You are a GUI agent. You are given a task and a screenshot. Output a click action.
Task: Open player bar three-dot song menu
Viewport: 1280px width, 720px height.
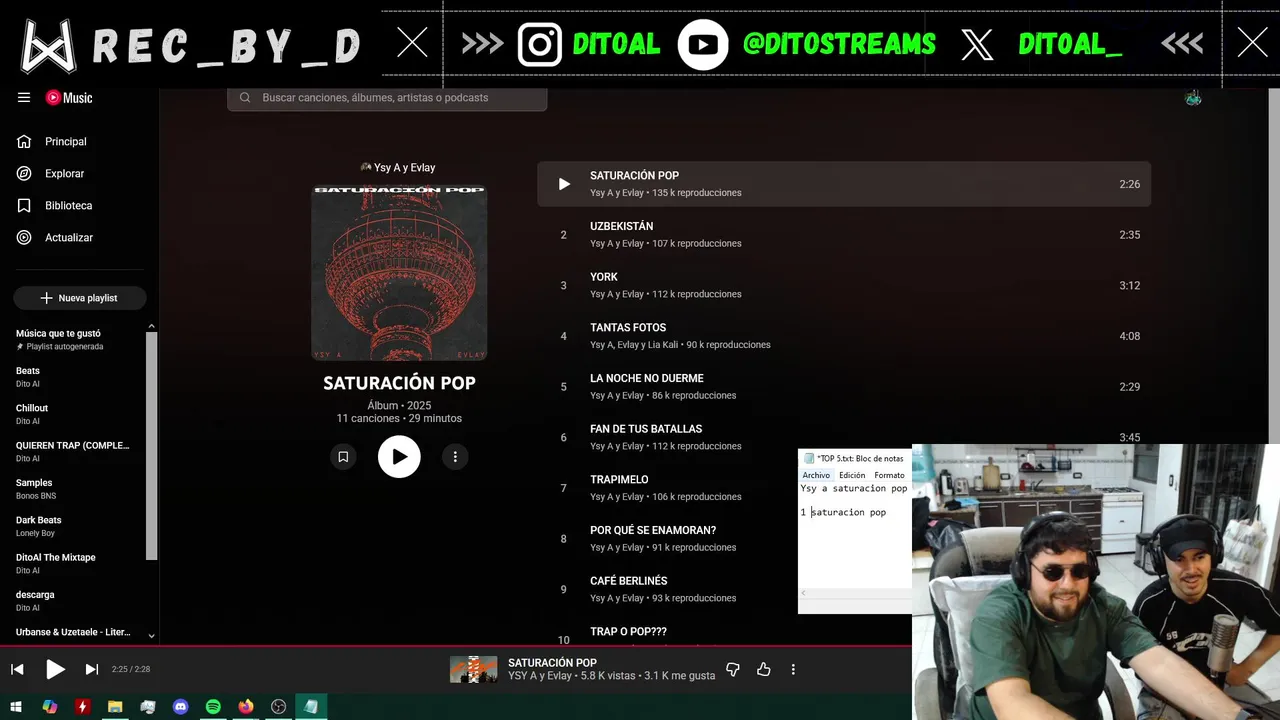(x=793, y=669)
